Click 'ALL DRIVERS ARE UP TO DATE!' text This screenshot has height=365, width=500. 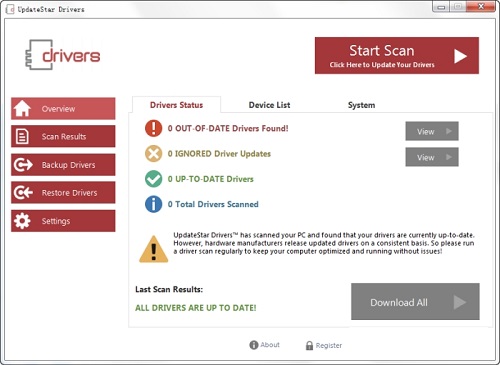click(x=196, y=308)
